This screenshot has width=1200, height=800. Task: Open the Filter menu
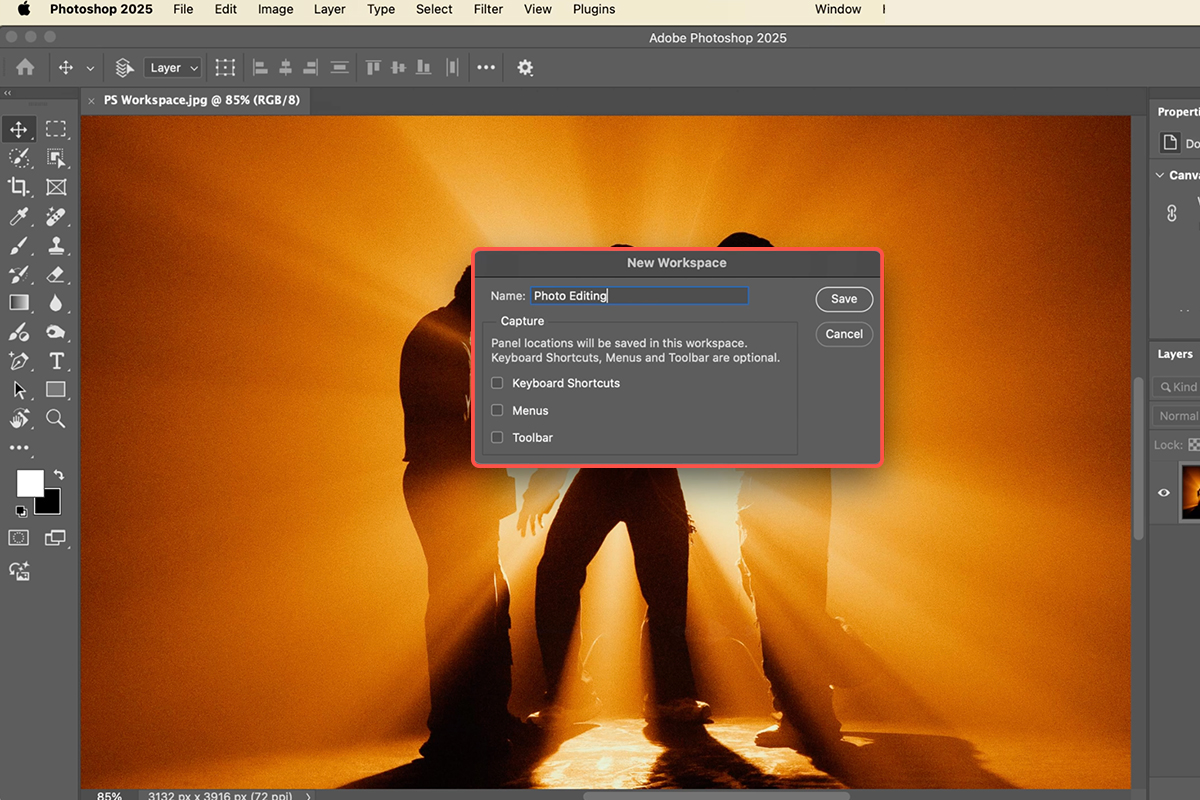(488, 9)
